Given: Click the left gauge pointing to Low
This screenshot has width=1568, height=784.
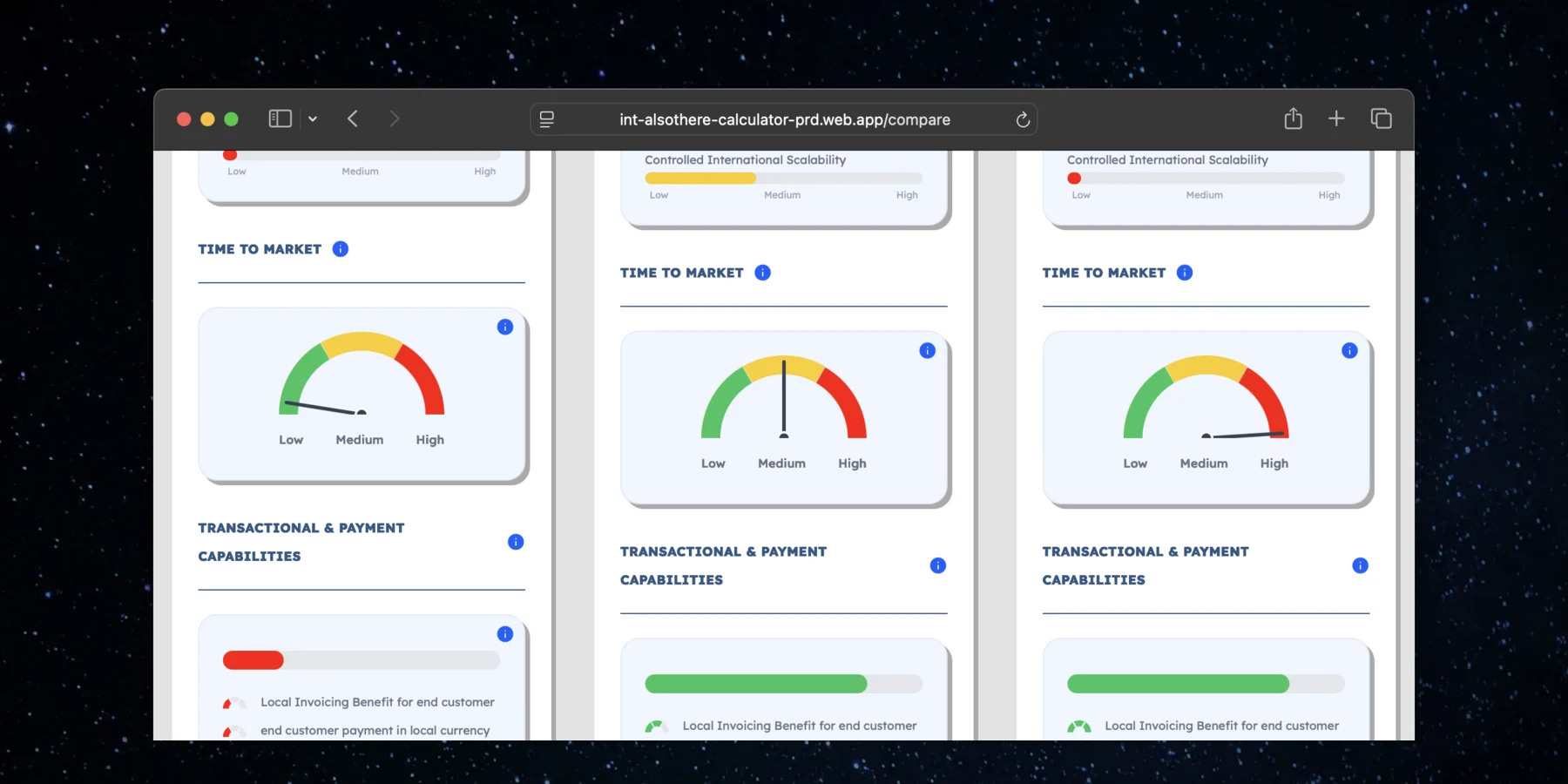Looking at the screenshot, I should [x=362, y=373].
